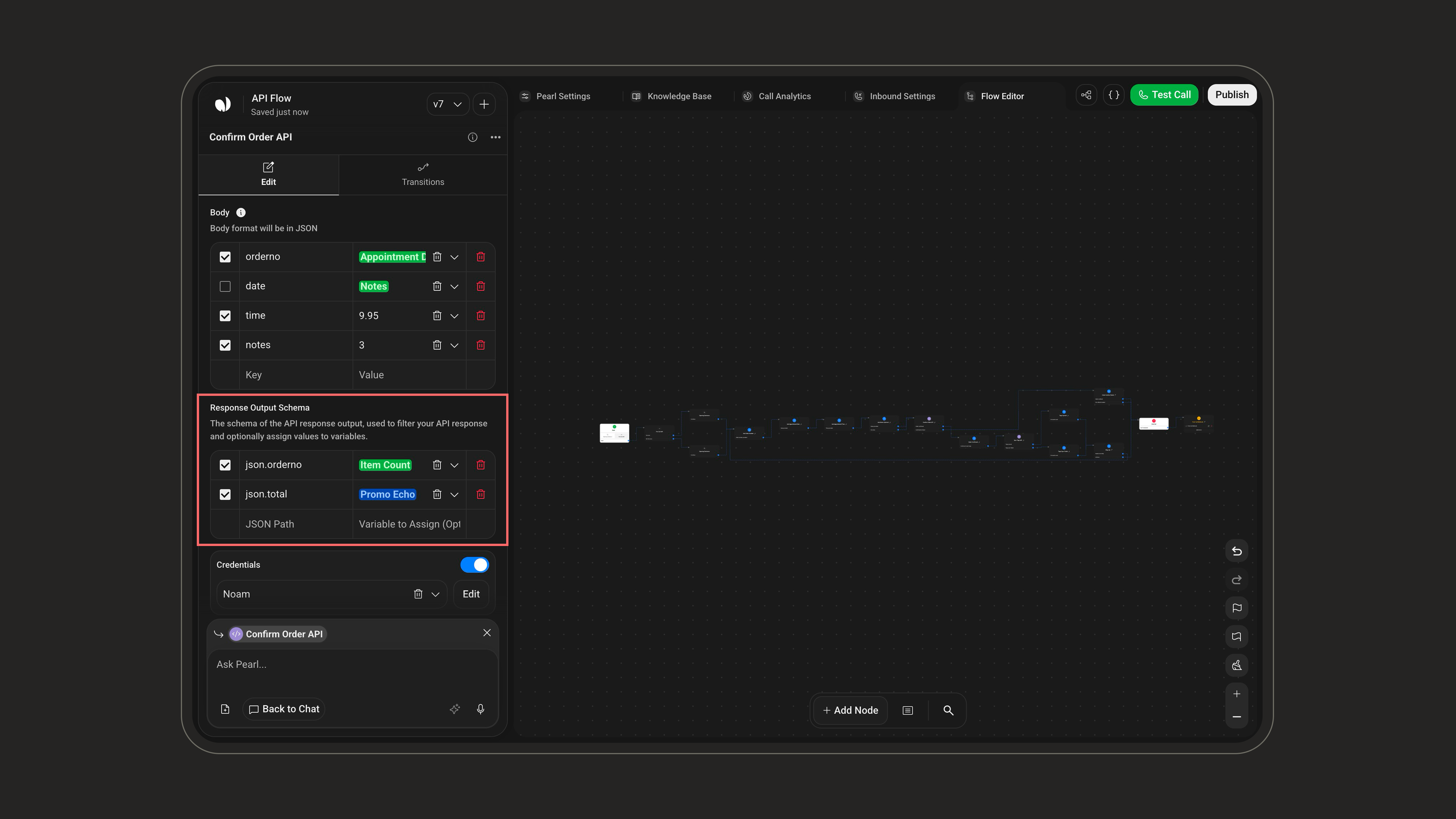Clear the orderno value with its gray trash icon

coord(437,257)
